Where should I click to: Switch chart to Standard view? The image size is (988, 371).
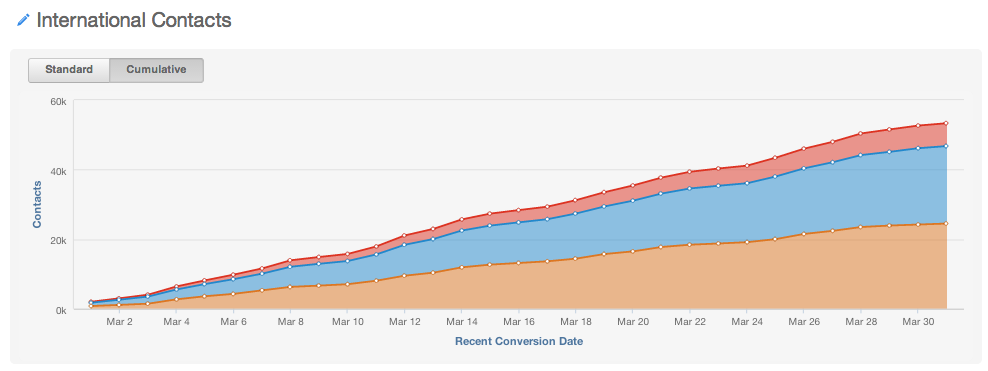(69, 70)
